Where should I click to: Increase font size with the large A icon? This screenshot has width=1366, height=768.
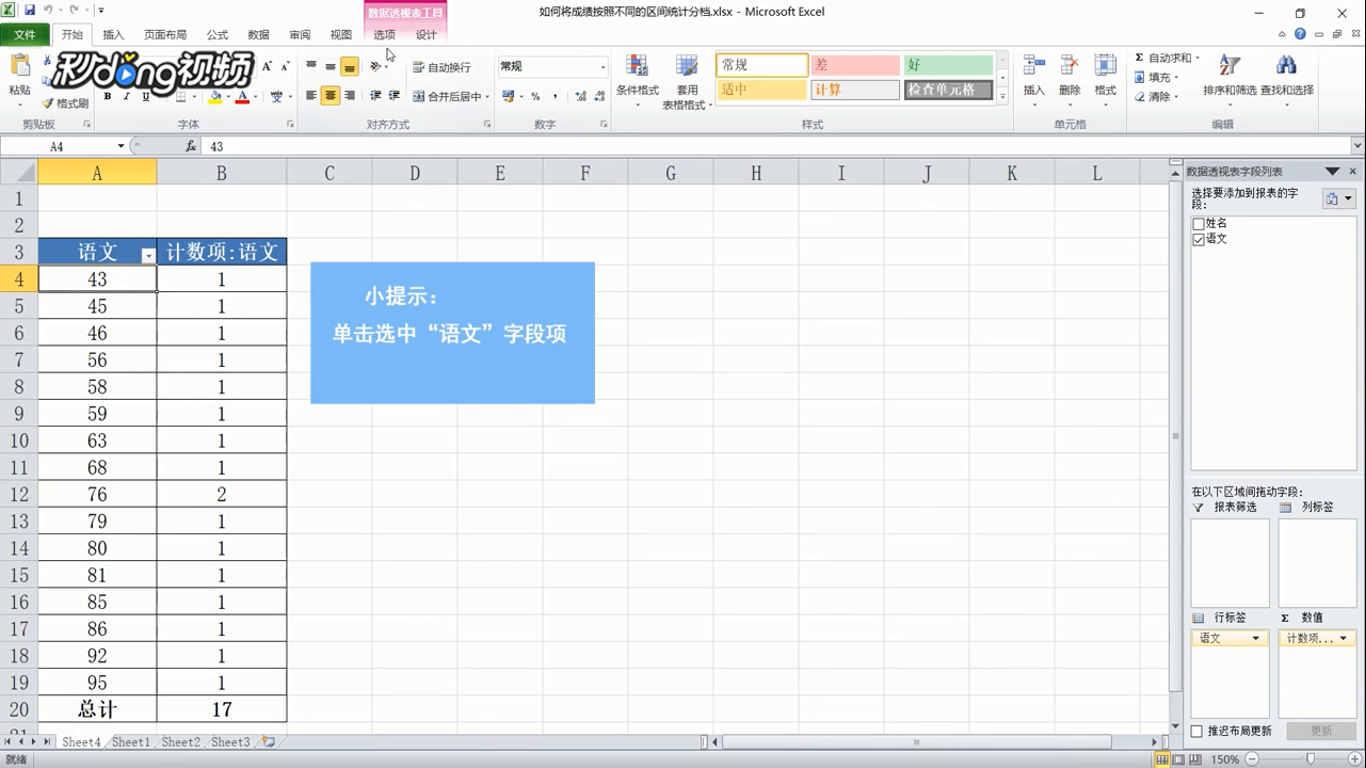point(267,66)
